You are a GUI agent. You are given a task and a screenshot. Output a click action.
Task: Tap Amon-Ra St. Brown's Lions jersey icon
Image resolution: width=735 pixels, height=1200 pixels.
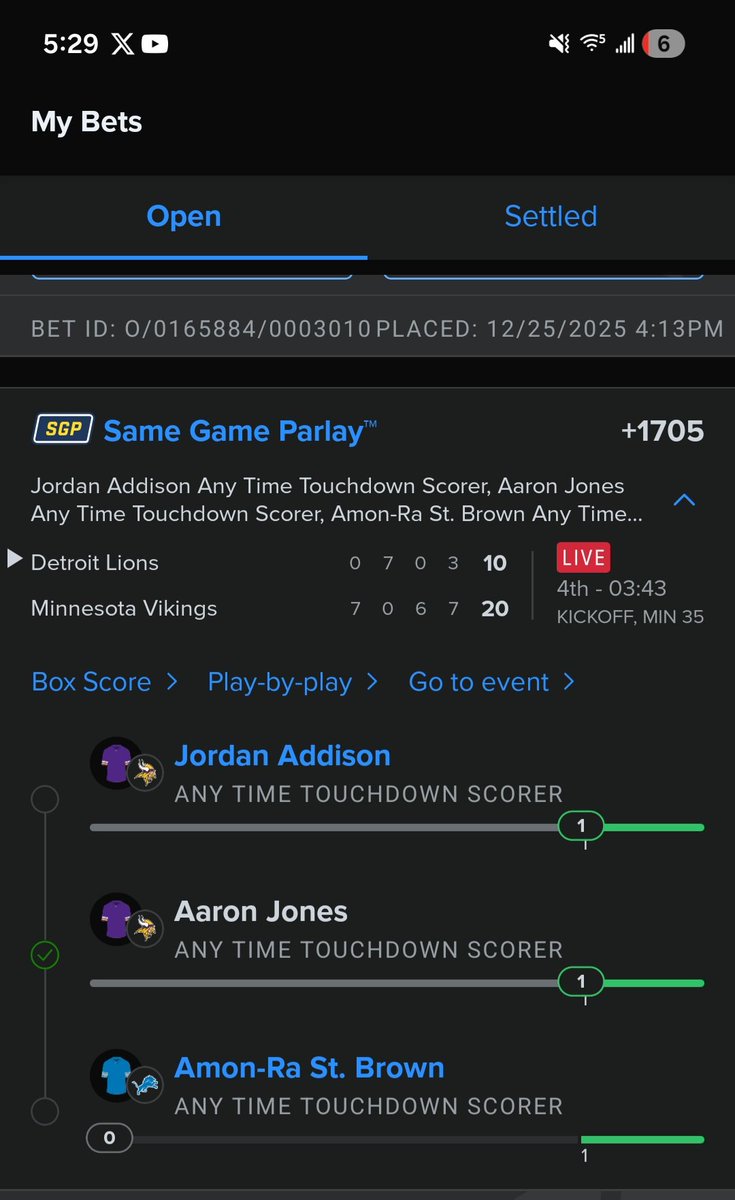click(x=114, y=1074)
